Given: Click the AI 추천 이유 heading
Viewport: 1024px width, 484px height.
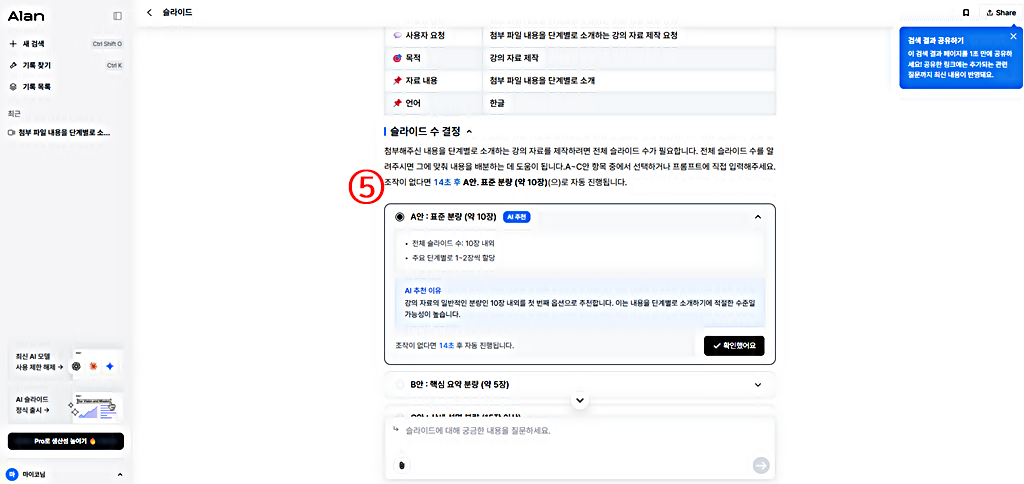Looking at the screenshot, I should 423,290.
